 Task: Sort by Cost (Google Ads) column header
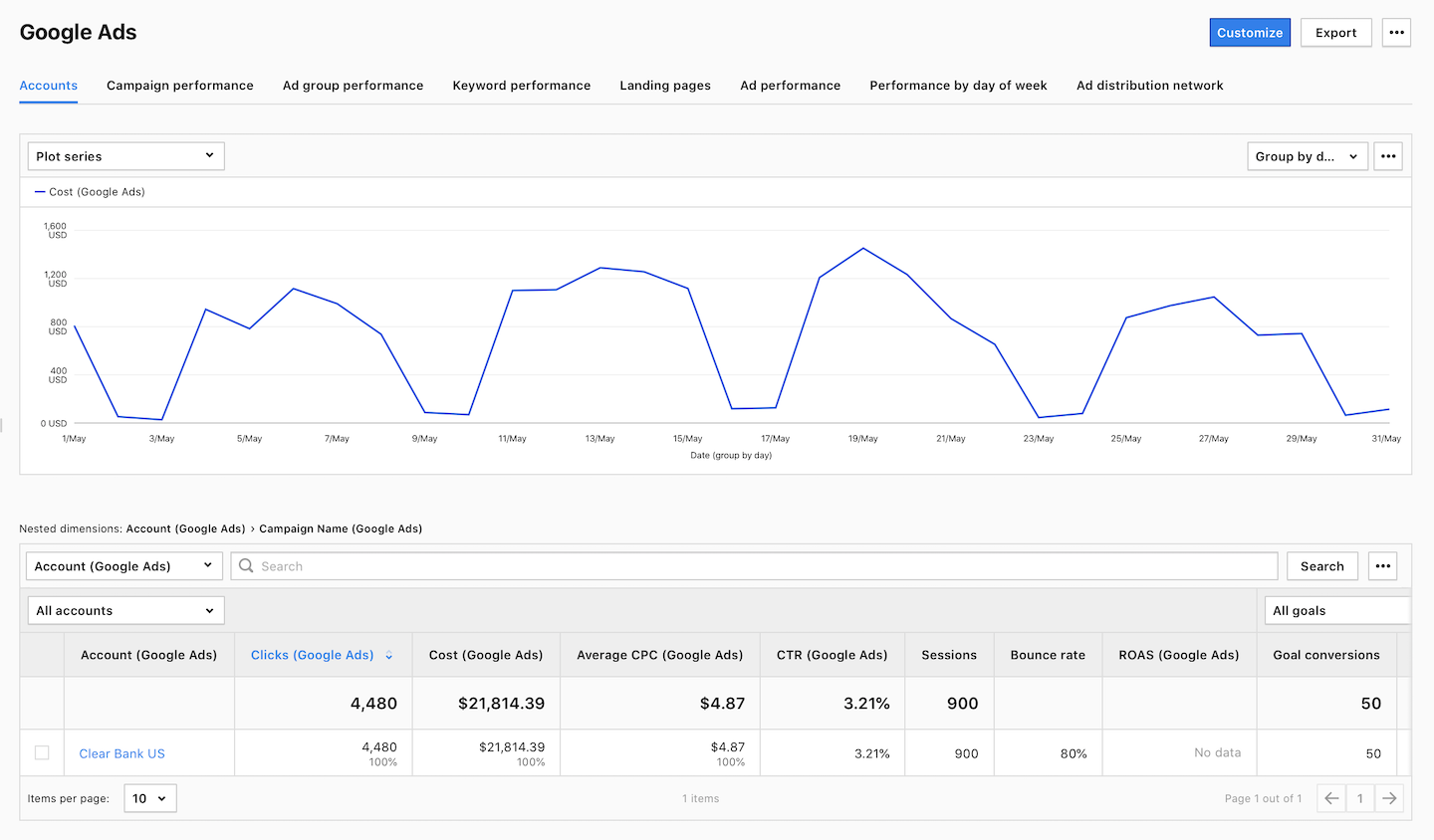pos(486,655)
